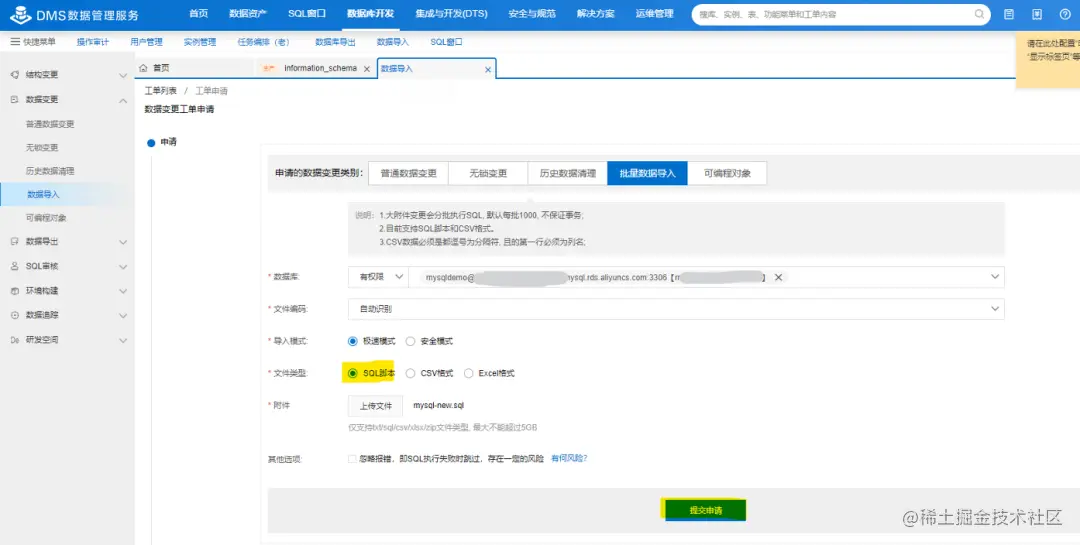Select SQL脚本 file type
Viewport: 1080px width, 545px height.
click(x=353, y=373)
